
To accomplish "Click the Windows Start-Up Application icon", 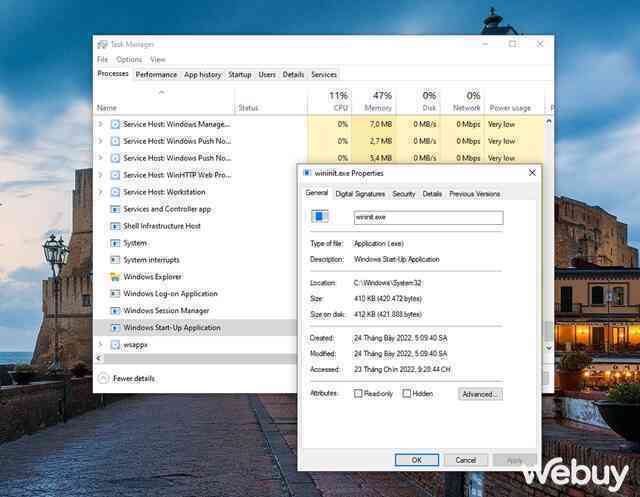I will click(116, 328).
